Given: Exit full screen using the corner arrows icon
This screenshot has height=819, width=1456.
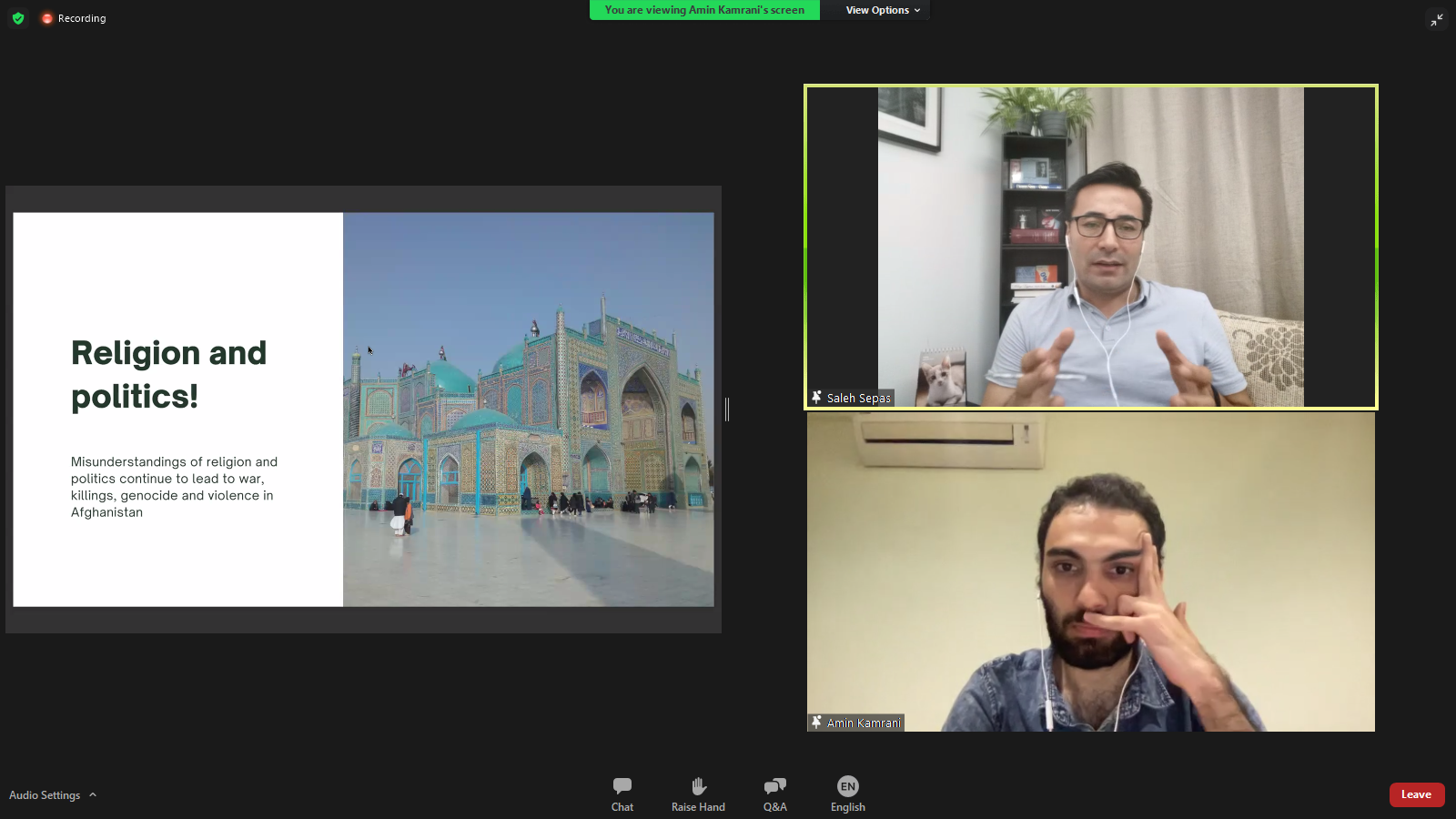Looking at the screenshot, I should (1436, 20).
